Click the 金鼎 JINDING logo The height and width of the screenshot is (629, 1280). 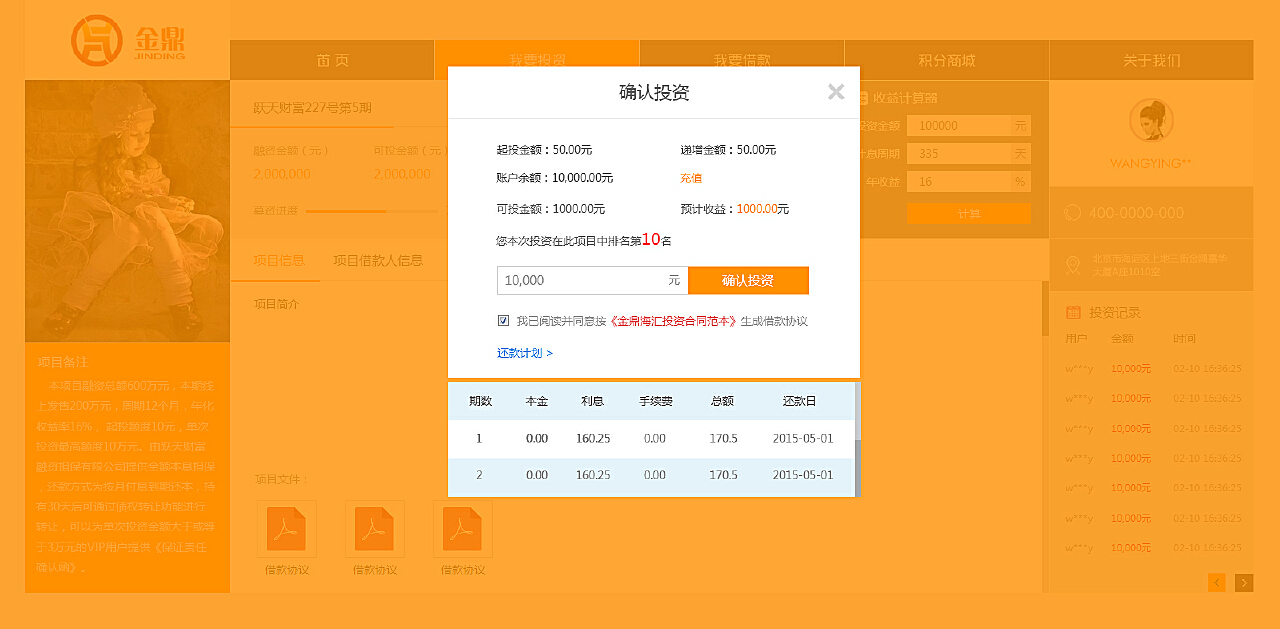[128, 40]
